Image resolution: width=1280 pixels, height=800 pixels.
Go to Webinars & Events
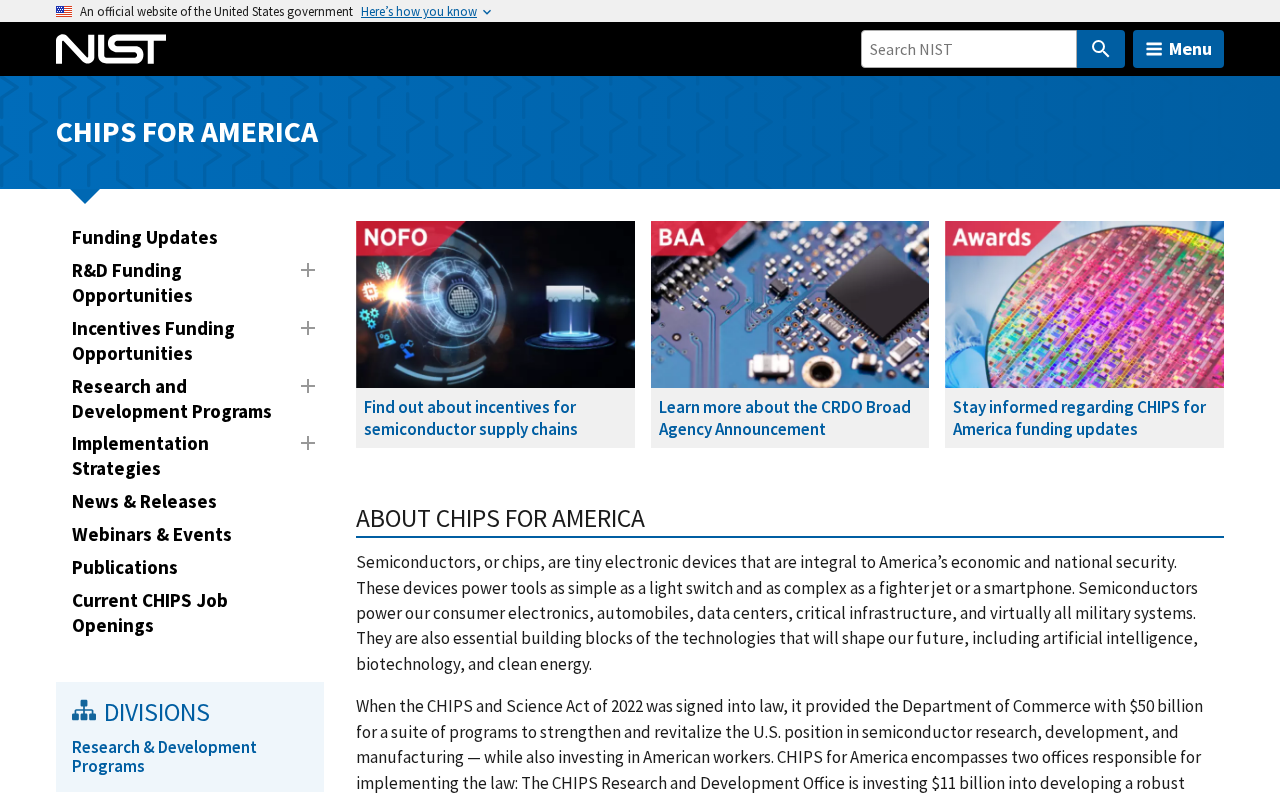[152, 534]
